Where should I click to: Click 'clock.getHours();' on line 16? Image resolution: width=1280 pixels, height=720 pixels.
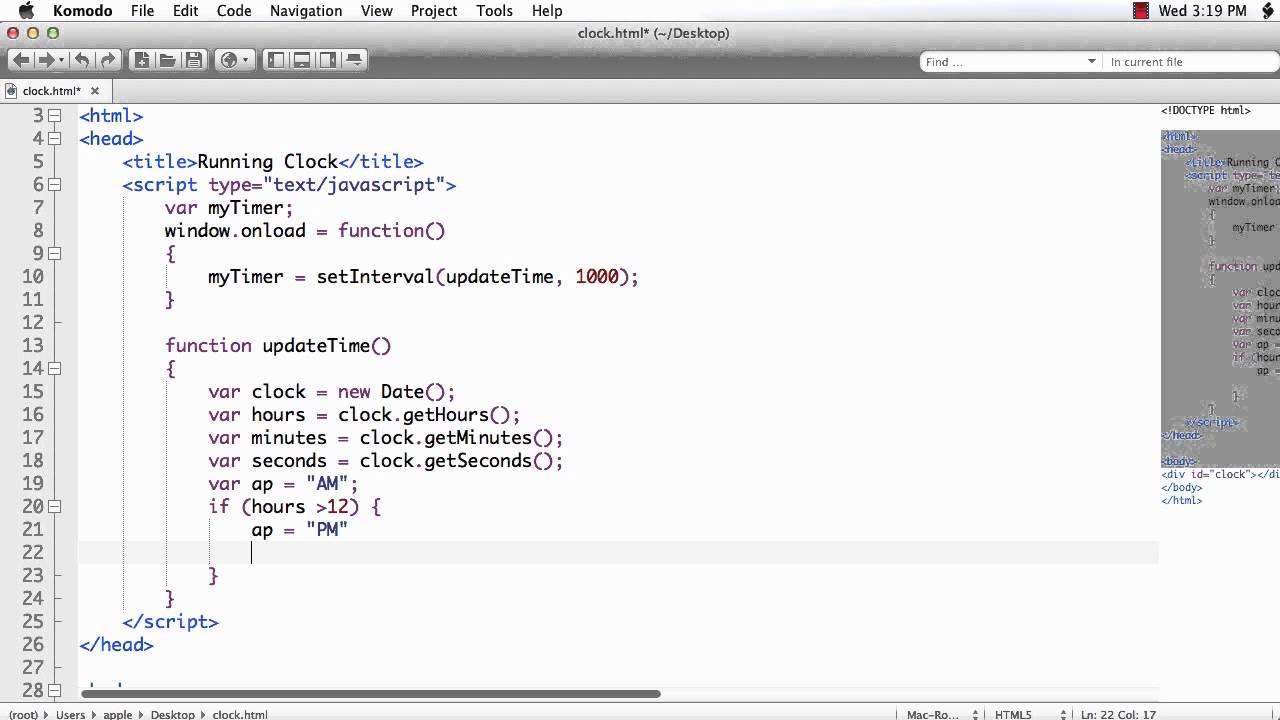pos(429,415)
